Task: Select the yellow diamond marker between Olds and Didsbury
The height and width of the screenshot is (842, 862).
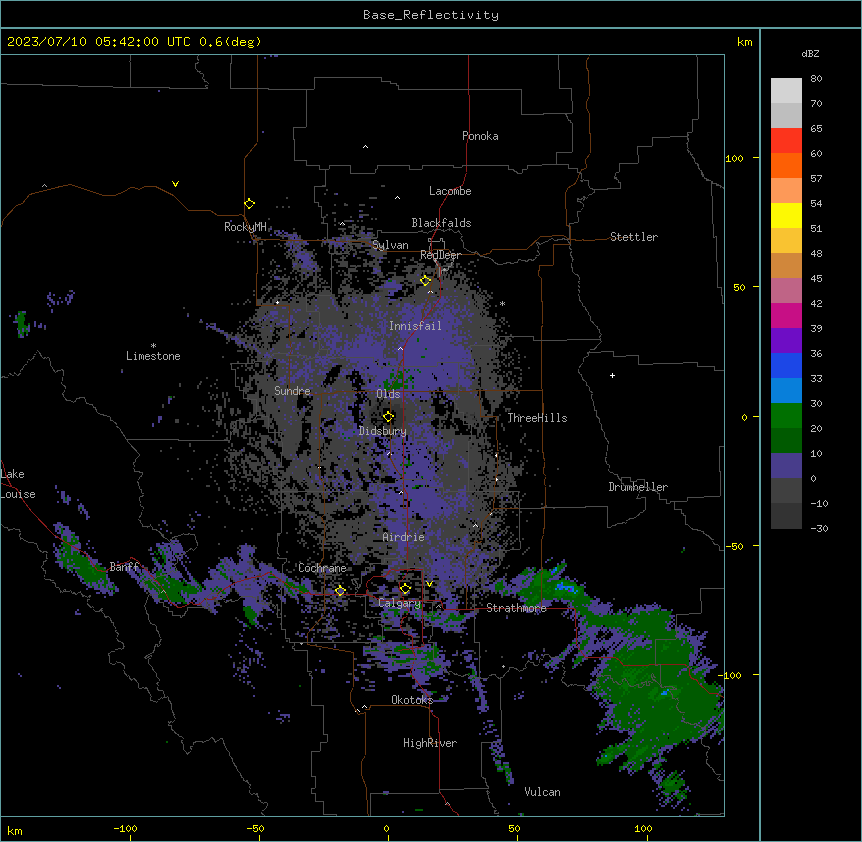Action: coord(388,416)
